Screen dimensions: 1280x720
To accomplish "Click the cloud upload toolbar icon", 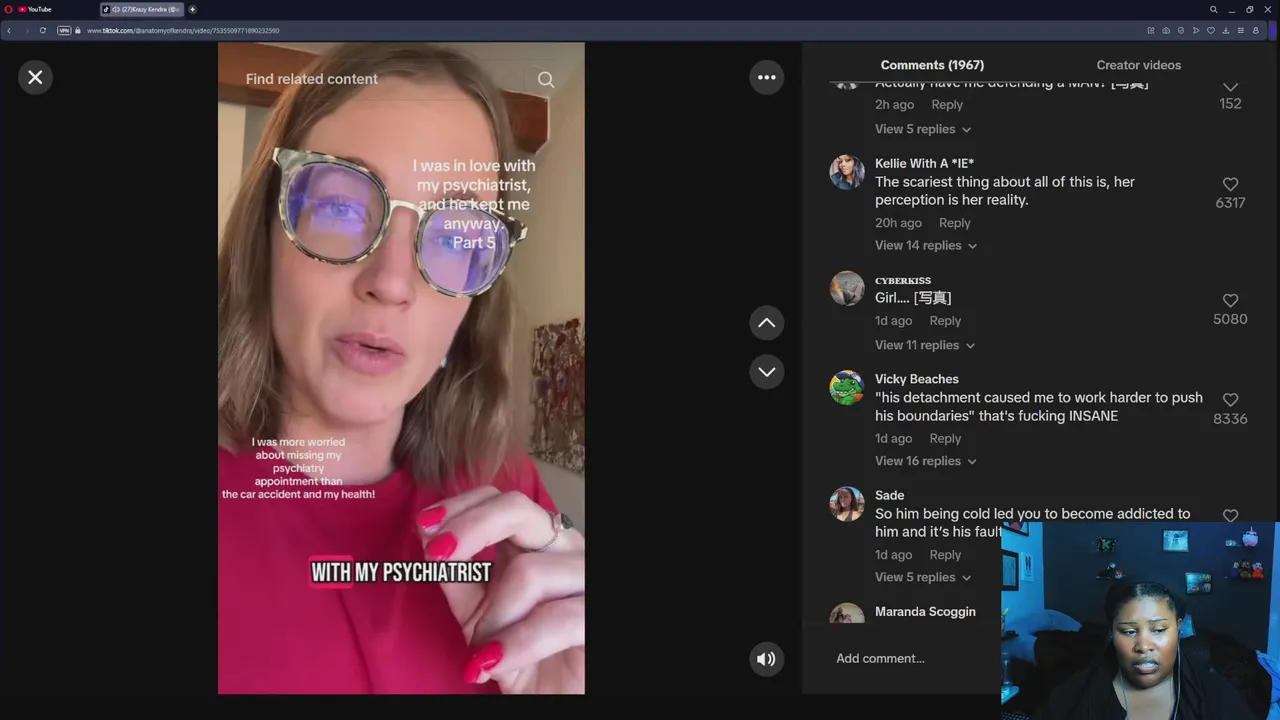I will [1166, 30].
